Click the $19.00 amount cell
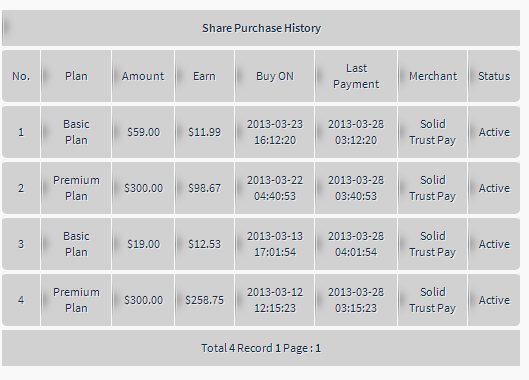The image size is (529, 380). tap(143, 244)
